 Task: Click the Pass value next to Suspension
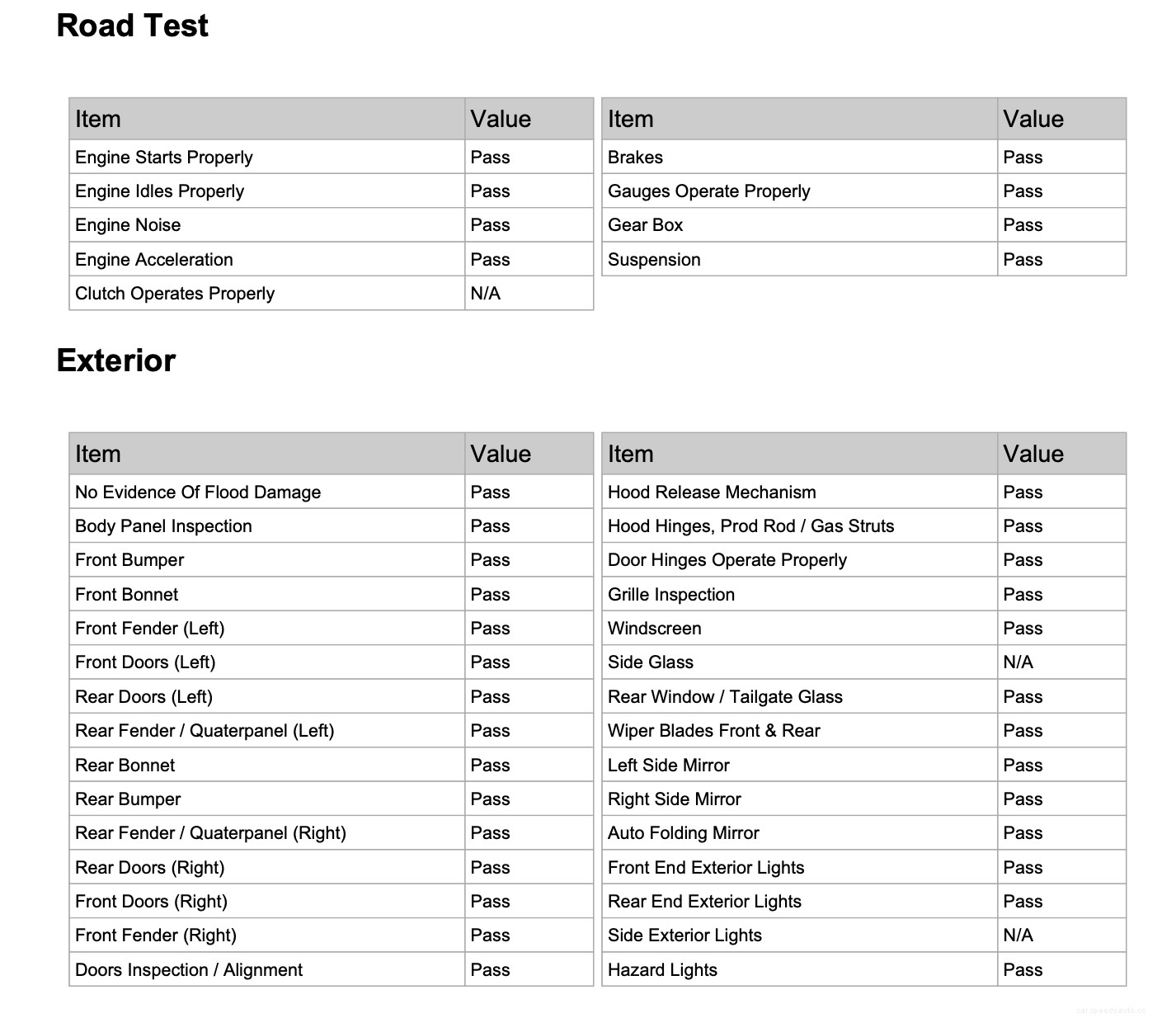tap(1023, 260)
